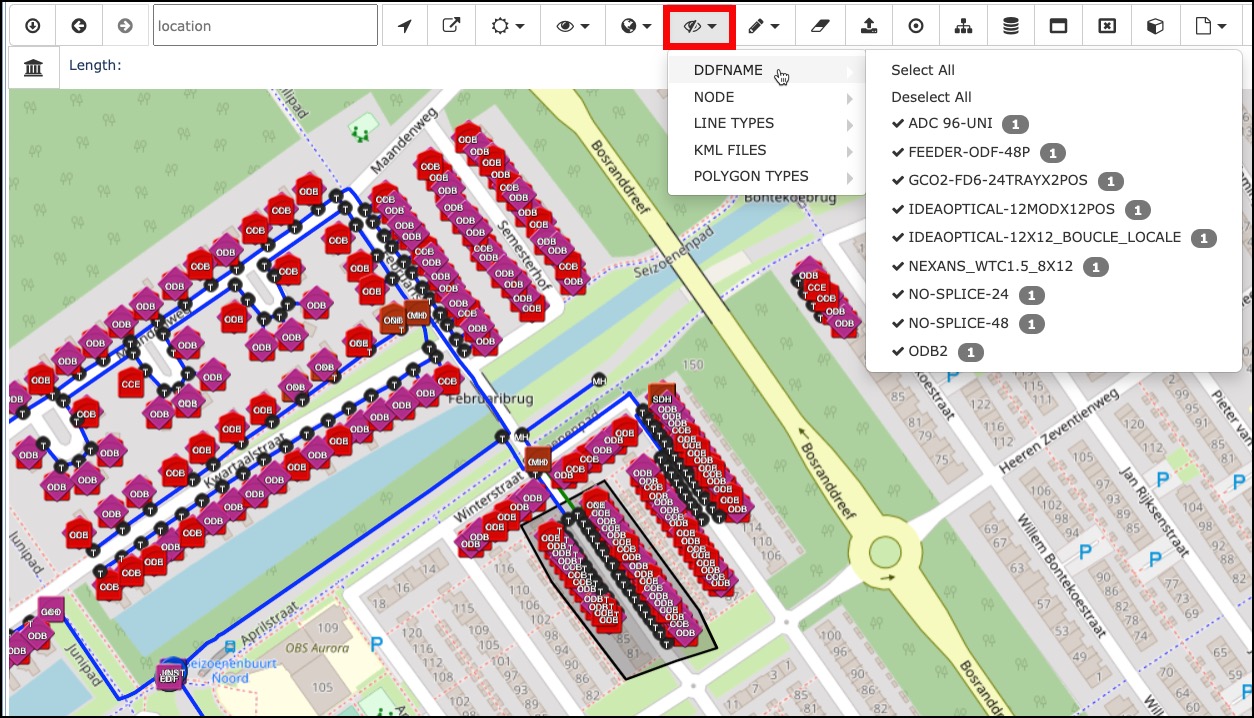Click the location arrow navigate icon
Screen dimensions: 1254x718
404,26
